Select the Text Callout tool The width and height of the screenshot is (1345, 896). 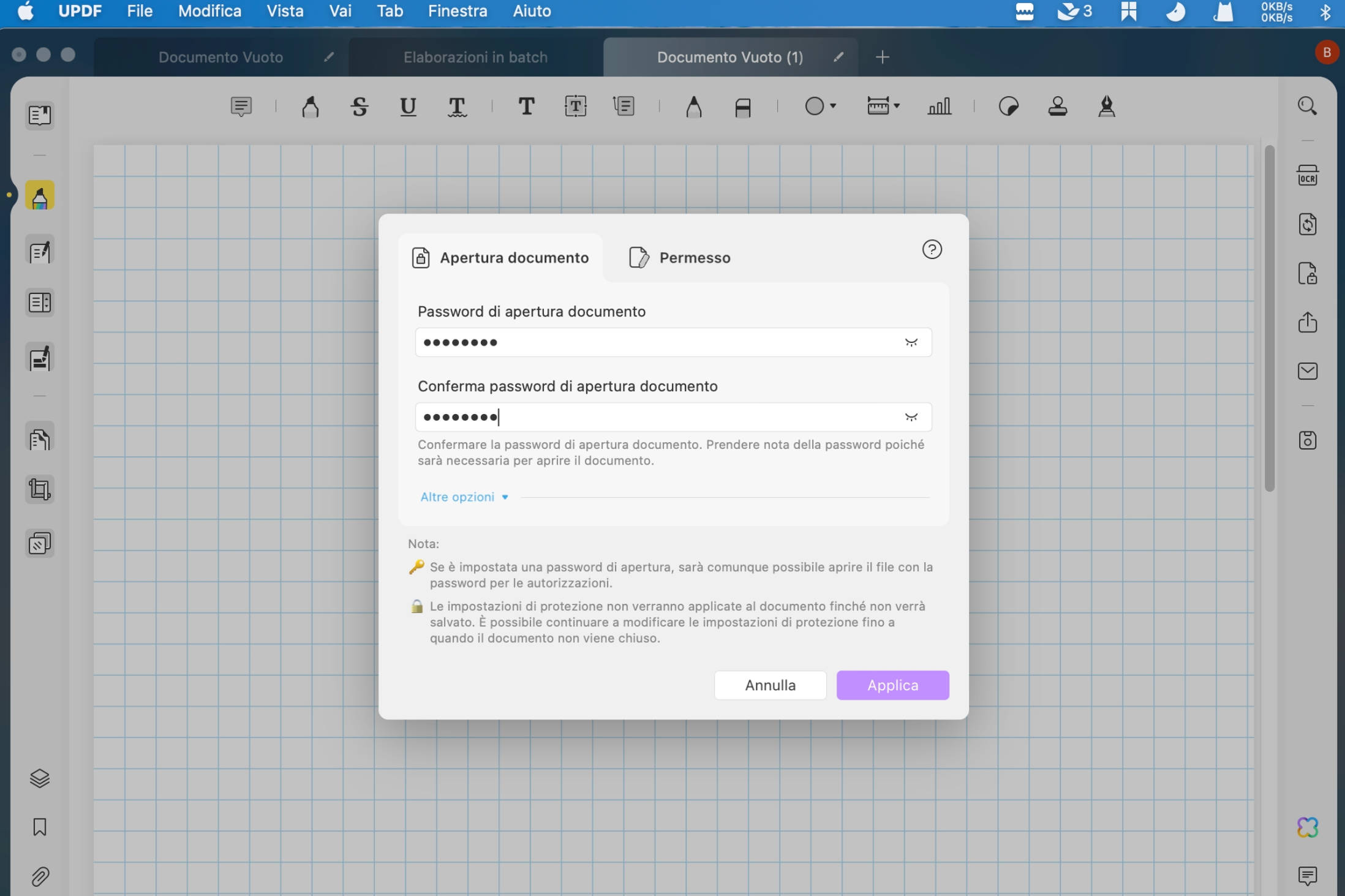click(624, 107)
